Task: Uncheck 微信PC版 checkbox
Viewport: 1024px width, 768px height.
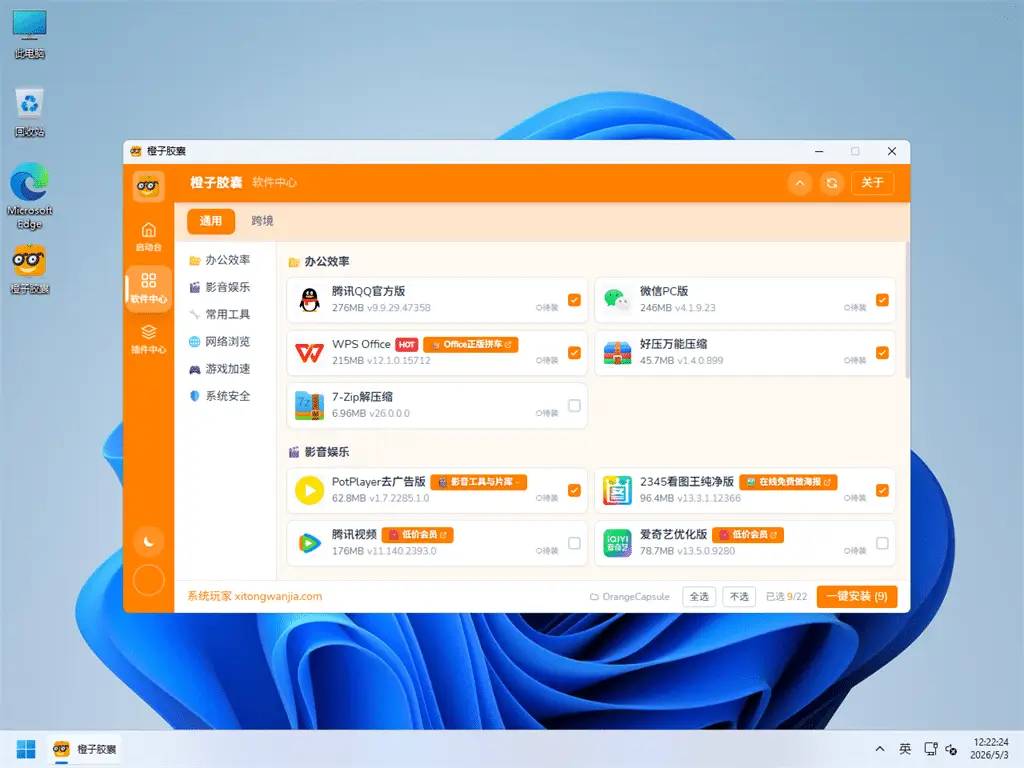Action: click(882, 300)
